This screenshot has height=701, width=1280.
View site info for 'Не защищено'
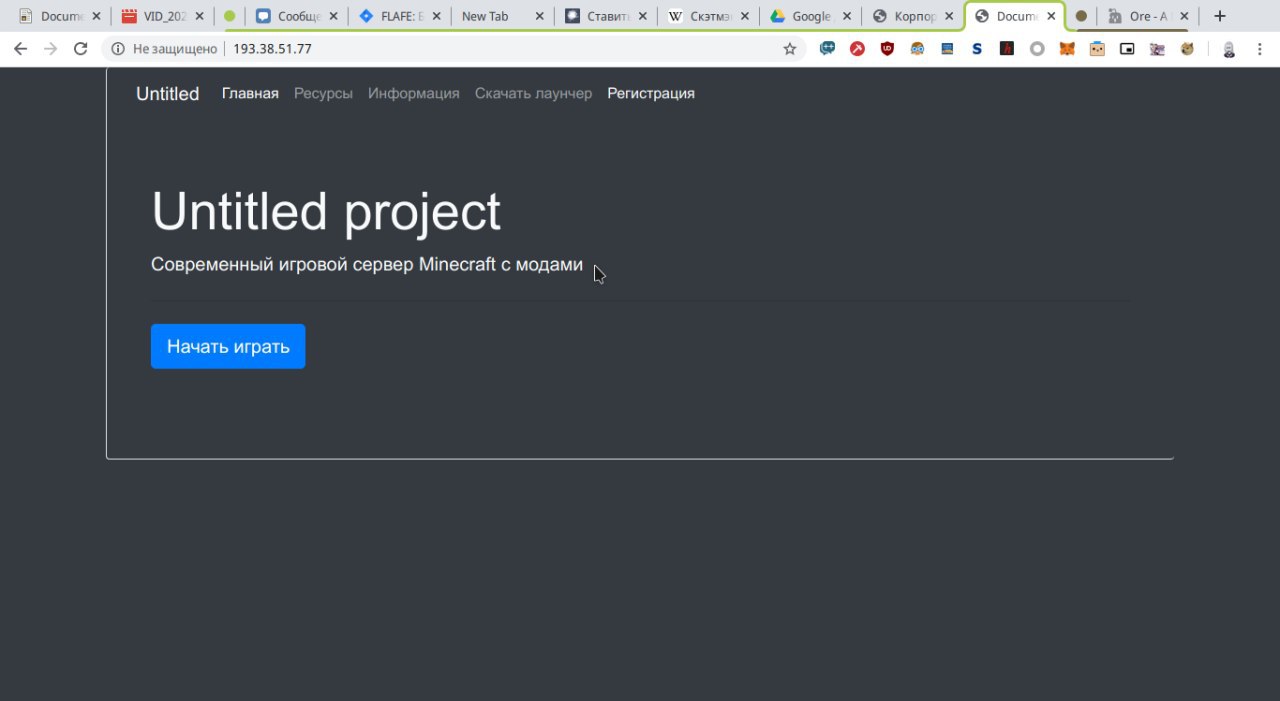tap(165, 49)
